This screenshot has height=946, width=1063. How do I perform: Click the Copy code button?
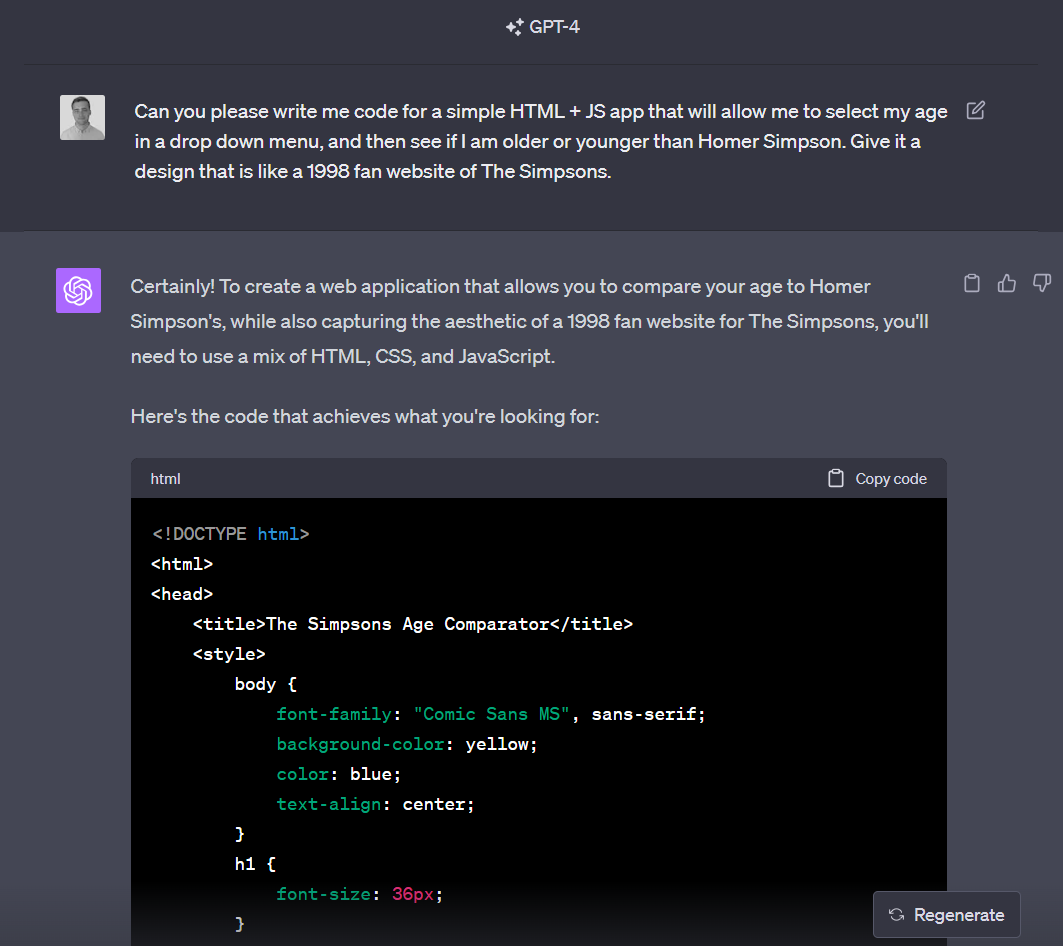(x=877, y=479)
